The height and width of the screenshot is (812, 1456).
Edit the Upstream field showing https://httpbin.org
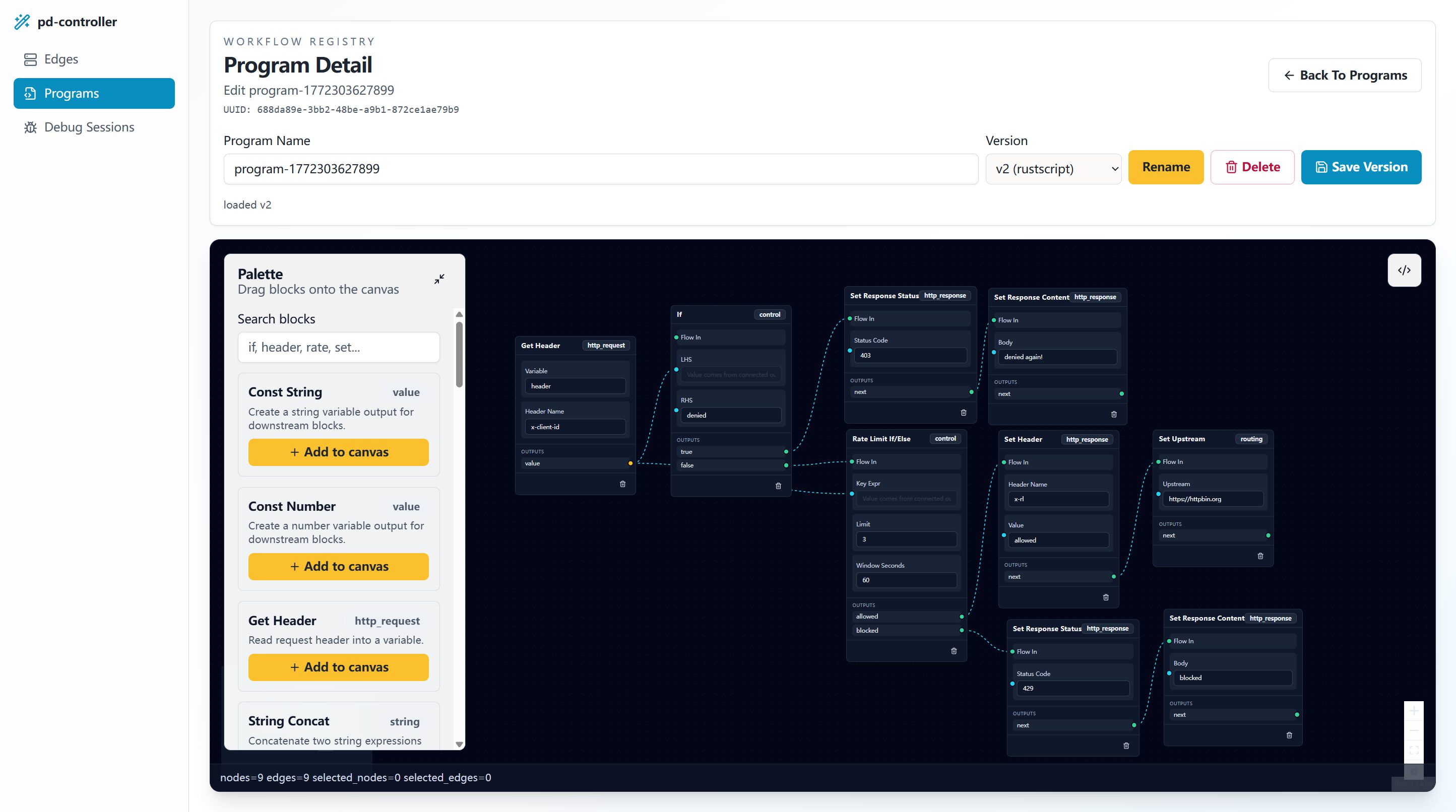point(1213,499)
